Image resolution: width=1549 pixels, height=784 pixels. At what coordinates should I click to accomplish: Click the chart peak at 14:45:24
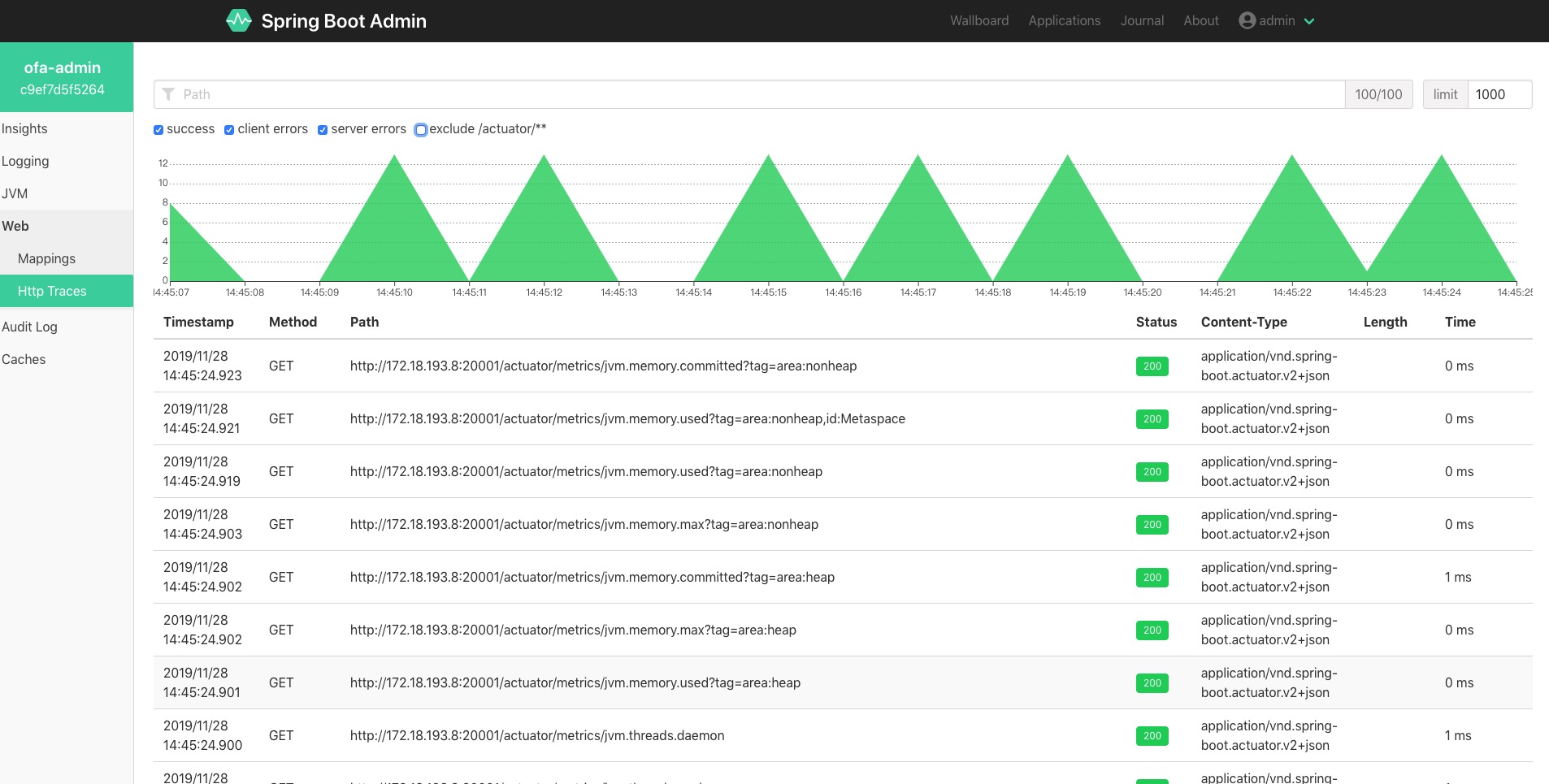(1442, 155)
